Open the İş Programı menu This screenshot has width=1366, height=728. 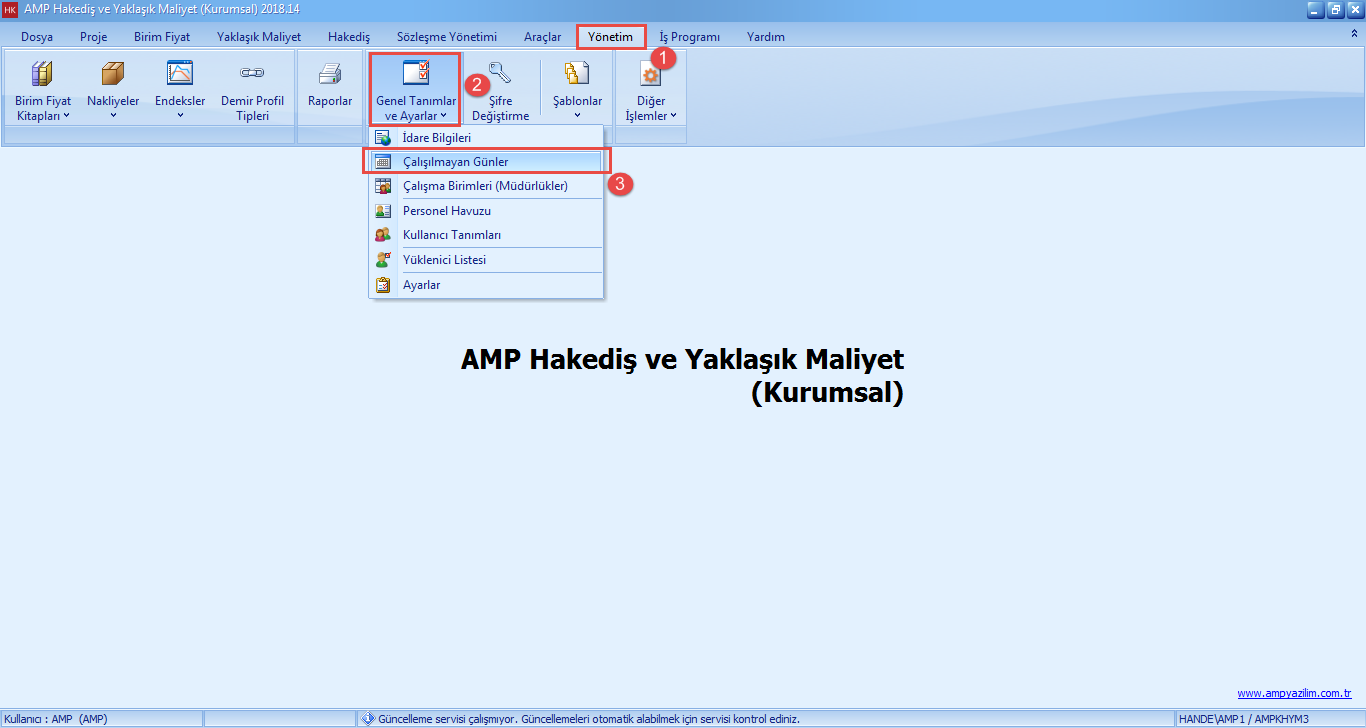[x=689, y=36]
